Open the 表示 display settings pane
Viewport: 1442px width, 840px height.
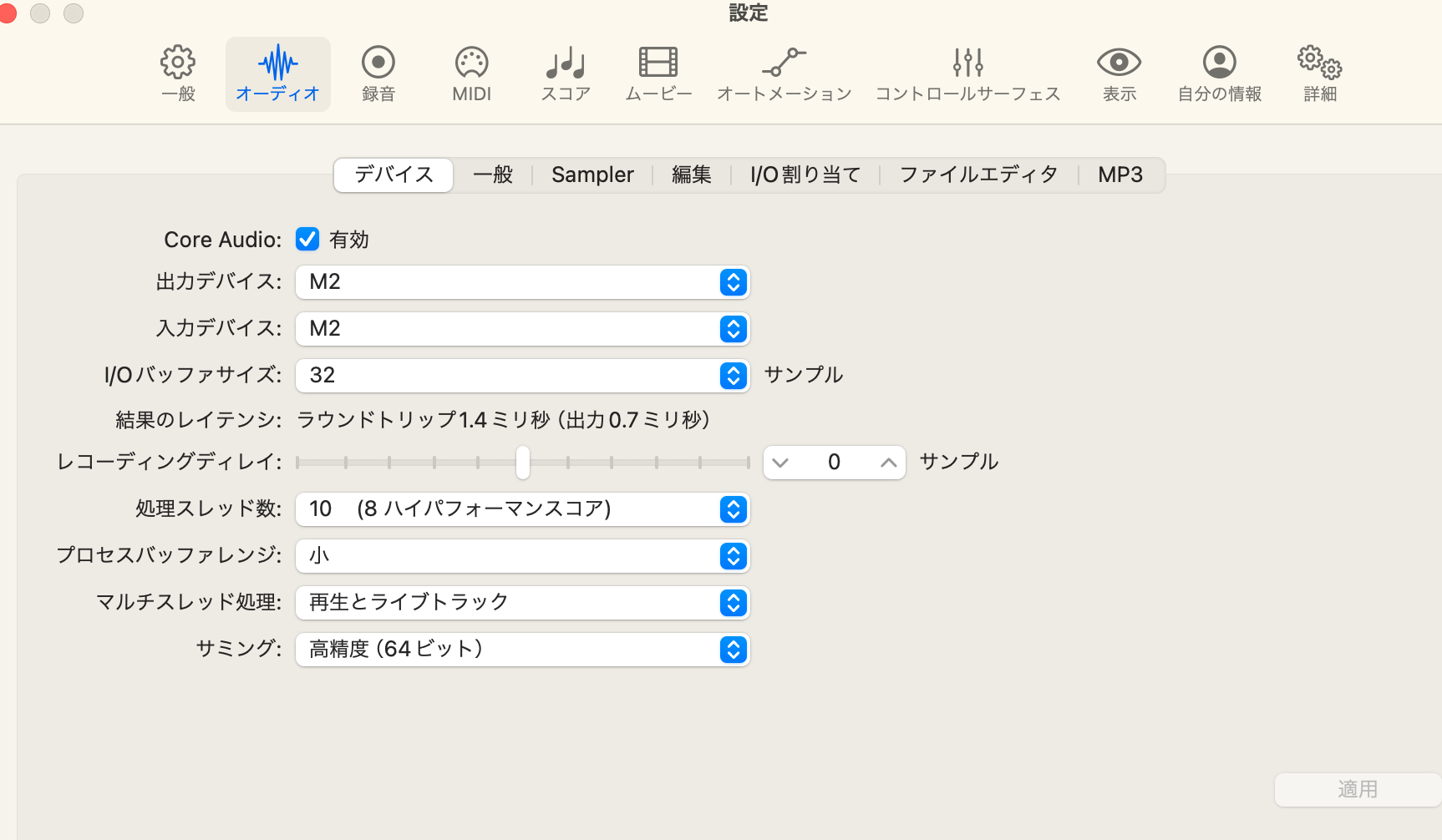[x=1120, y=73]
